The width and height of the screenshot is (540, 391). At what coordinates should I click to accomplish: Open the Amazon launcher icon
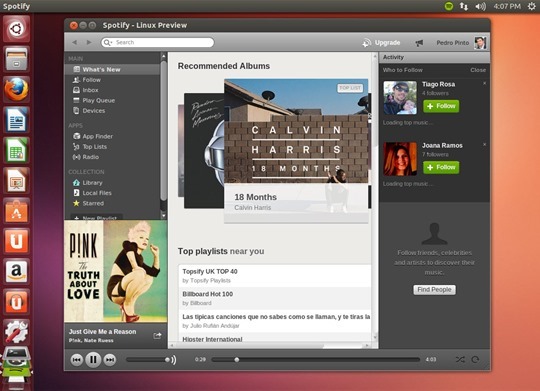17,271
